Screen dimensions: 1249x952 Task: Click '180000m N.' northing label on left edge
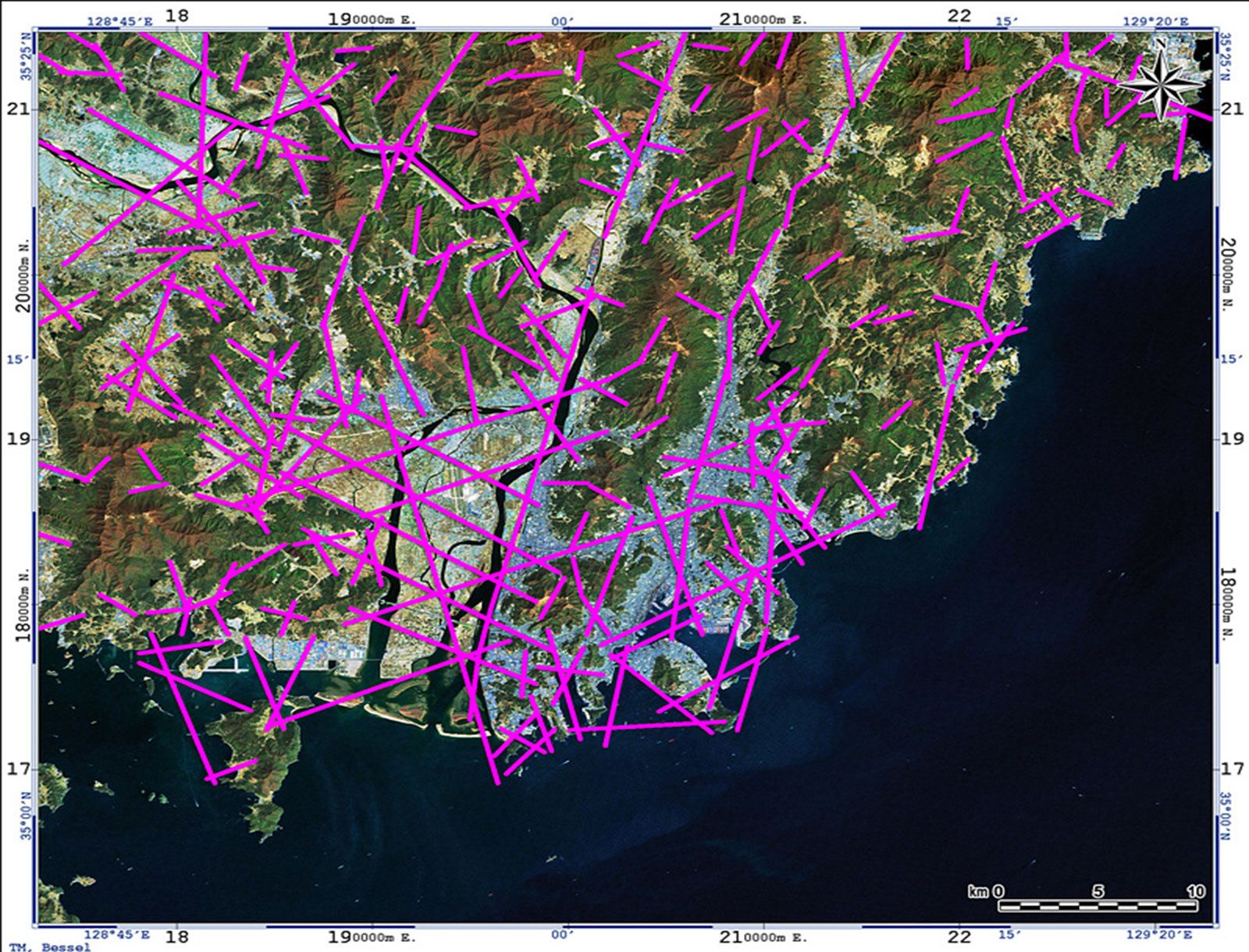pyautogui.click(x=23, y=606)
